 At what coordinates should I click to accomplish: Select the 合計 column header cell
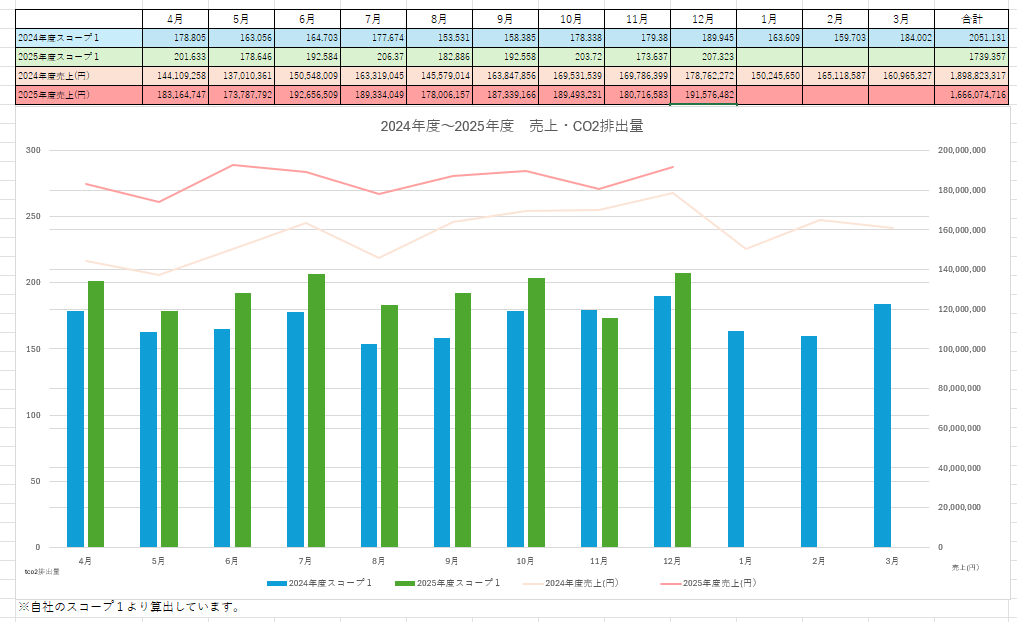point(972,18)
